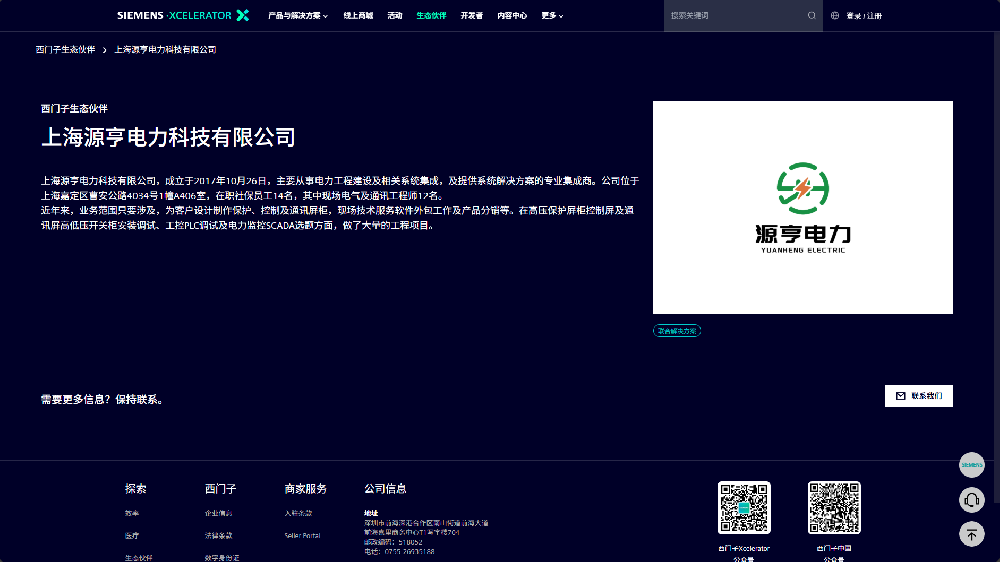Expand the 更多 dropdown menu
The height and width of the screenshot is (562, 1000).
(552, 15)
